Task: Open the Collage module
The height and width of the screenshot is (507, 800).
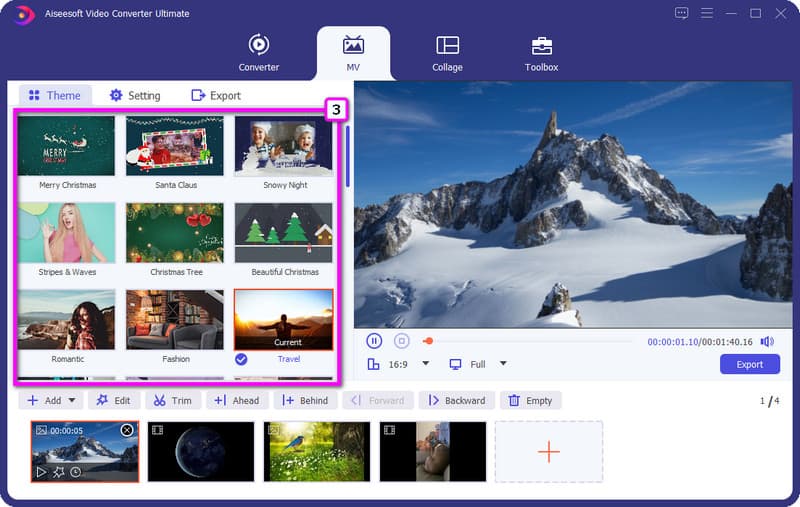Action: pyautogui.click(x=447, y=53)
